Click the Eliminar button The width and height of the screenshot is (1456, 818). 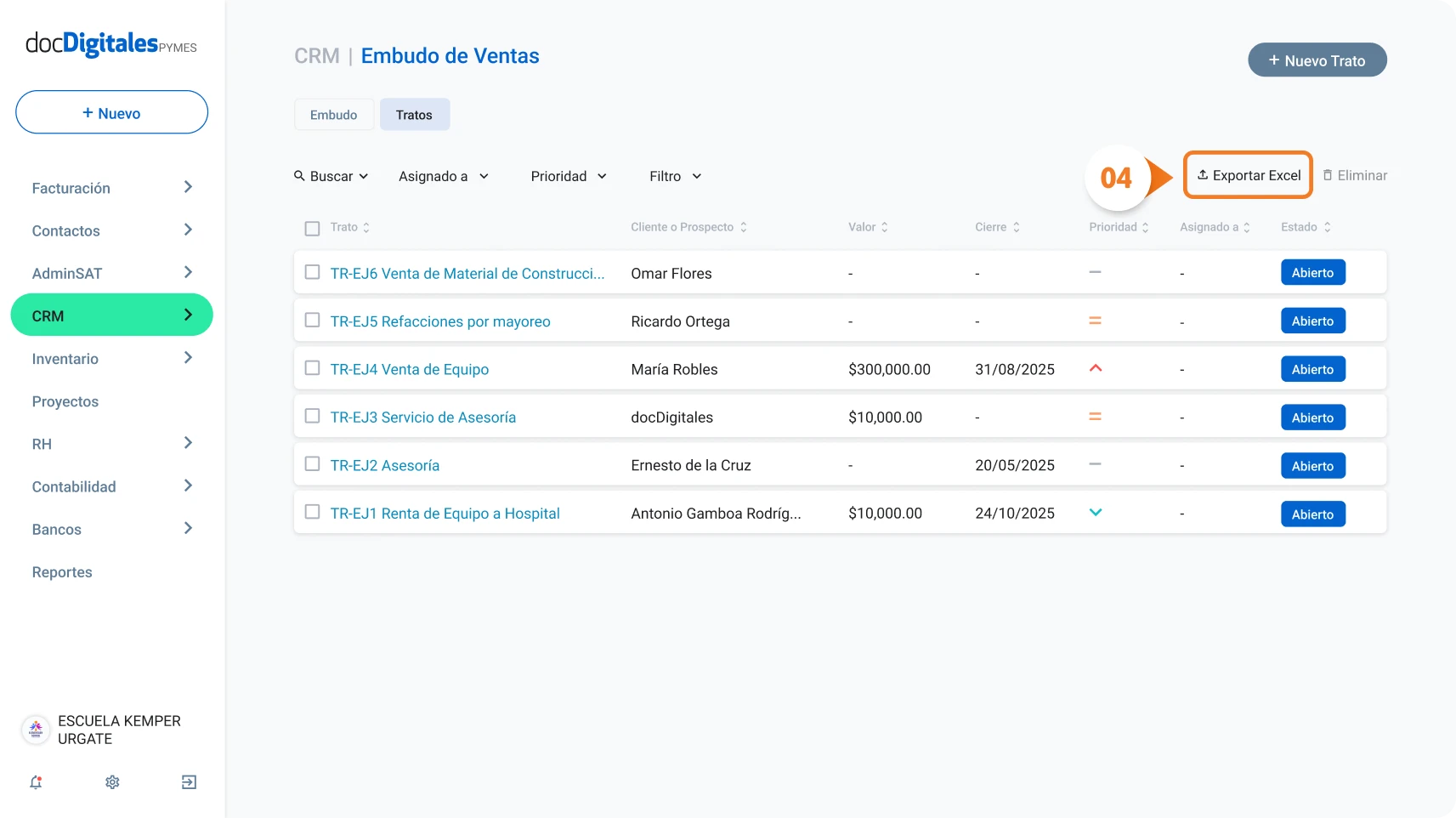pyautogui.click(x=1355, y=175)
